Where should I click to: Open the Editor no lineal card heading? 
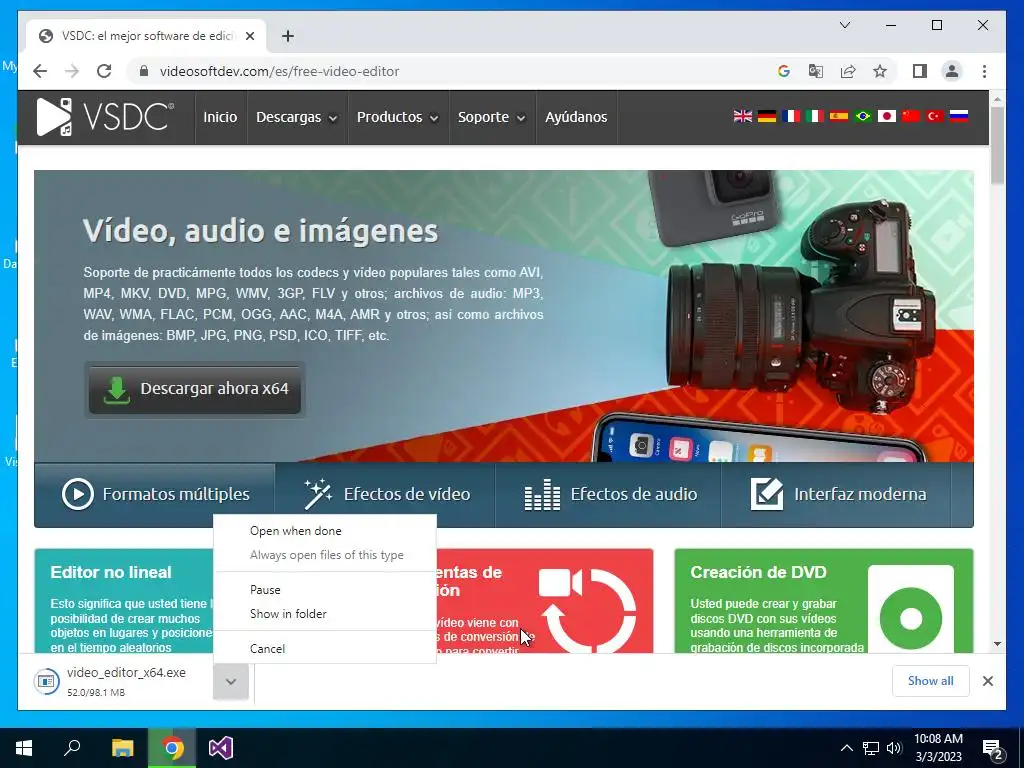pos(111,572)
